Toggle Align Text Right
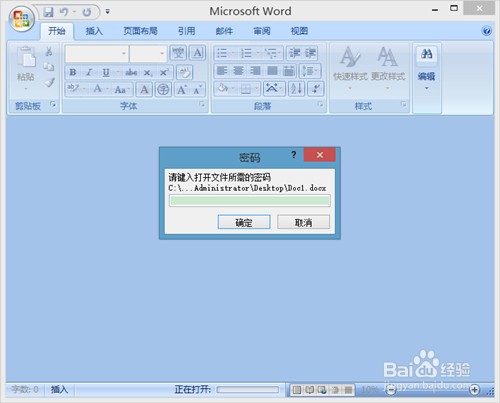The height and width of the screenshot is (403, 500). pos(255,71)
